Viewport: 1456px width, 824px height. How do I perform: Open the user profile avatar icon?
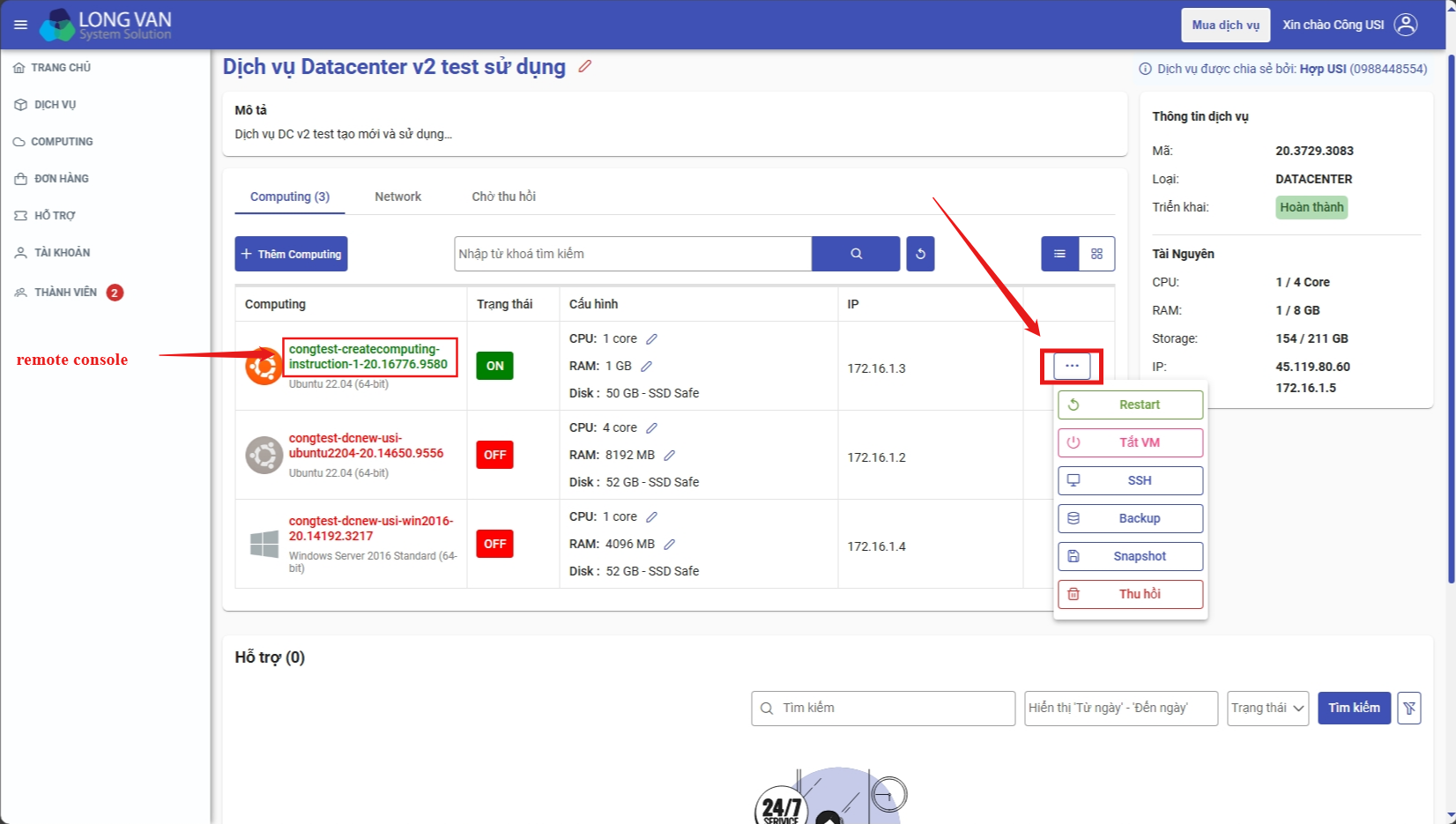click(1406, 25)
